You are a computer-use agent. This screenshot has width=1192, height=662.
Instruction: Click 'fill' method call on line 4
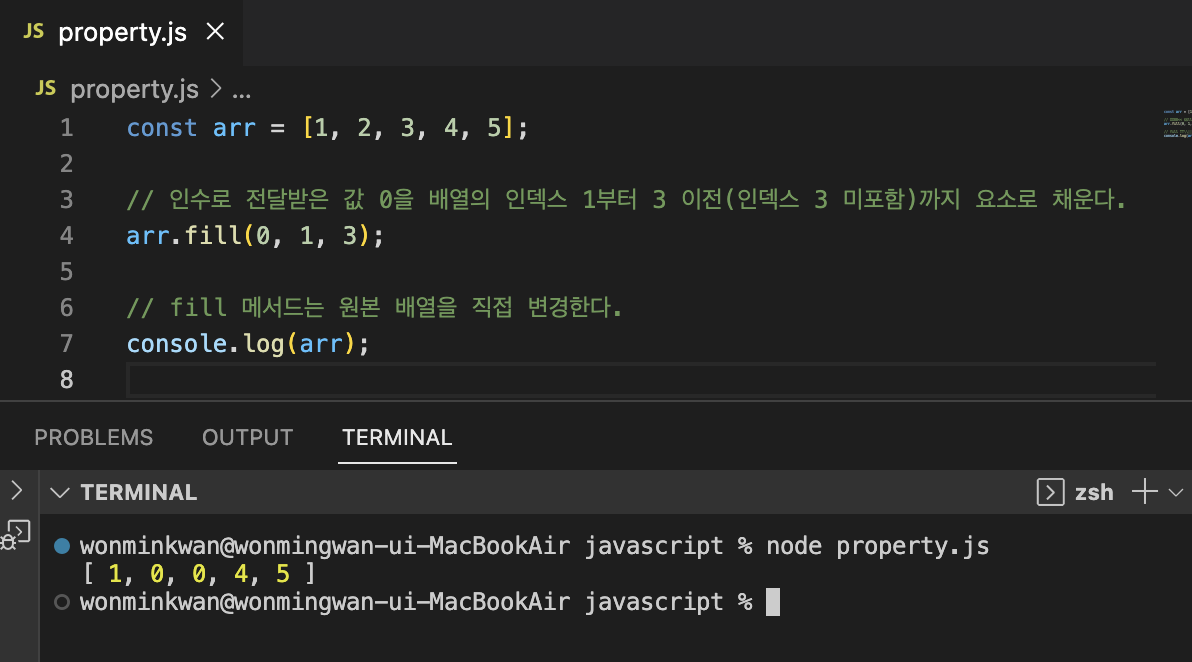coord(213,236)
